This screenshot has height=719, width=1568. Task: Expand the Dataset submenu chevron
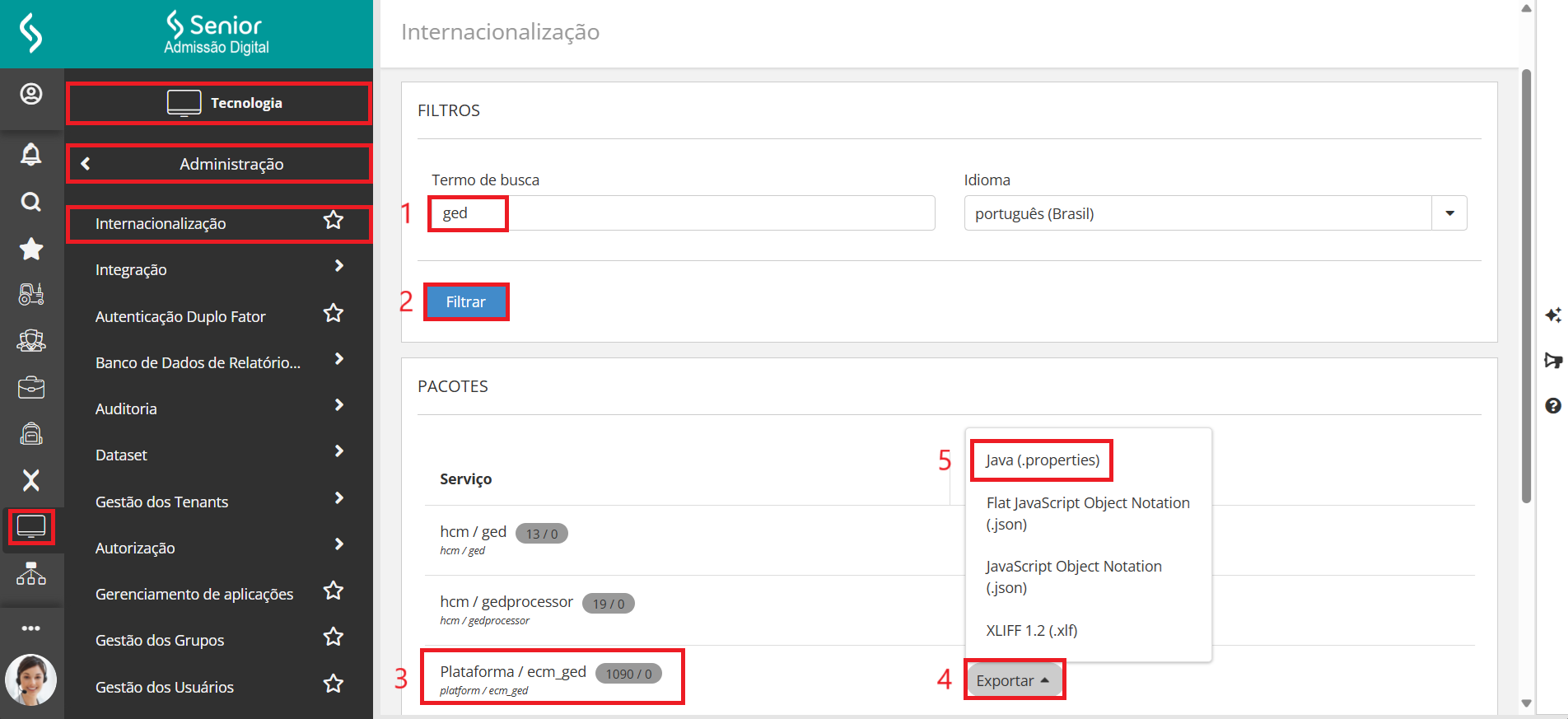[339, 451]
